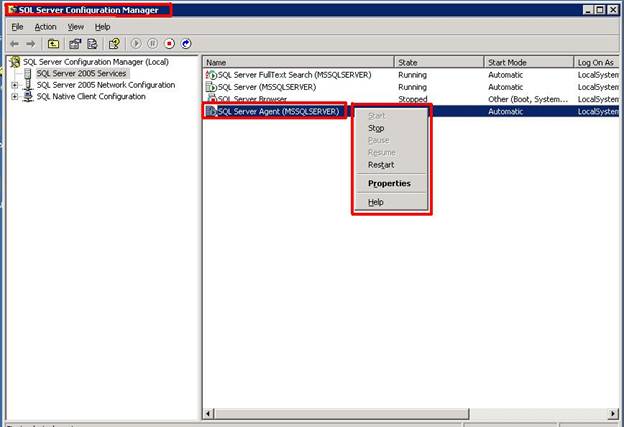Click the title bar application icon
The height and width of the screenshot is (427, 624).
[12, 10]
